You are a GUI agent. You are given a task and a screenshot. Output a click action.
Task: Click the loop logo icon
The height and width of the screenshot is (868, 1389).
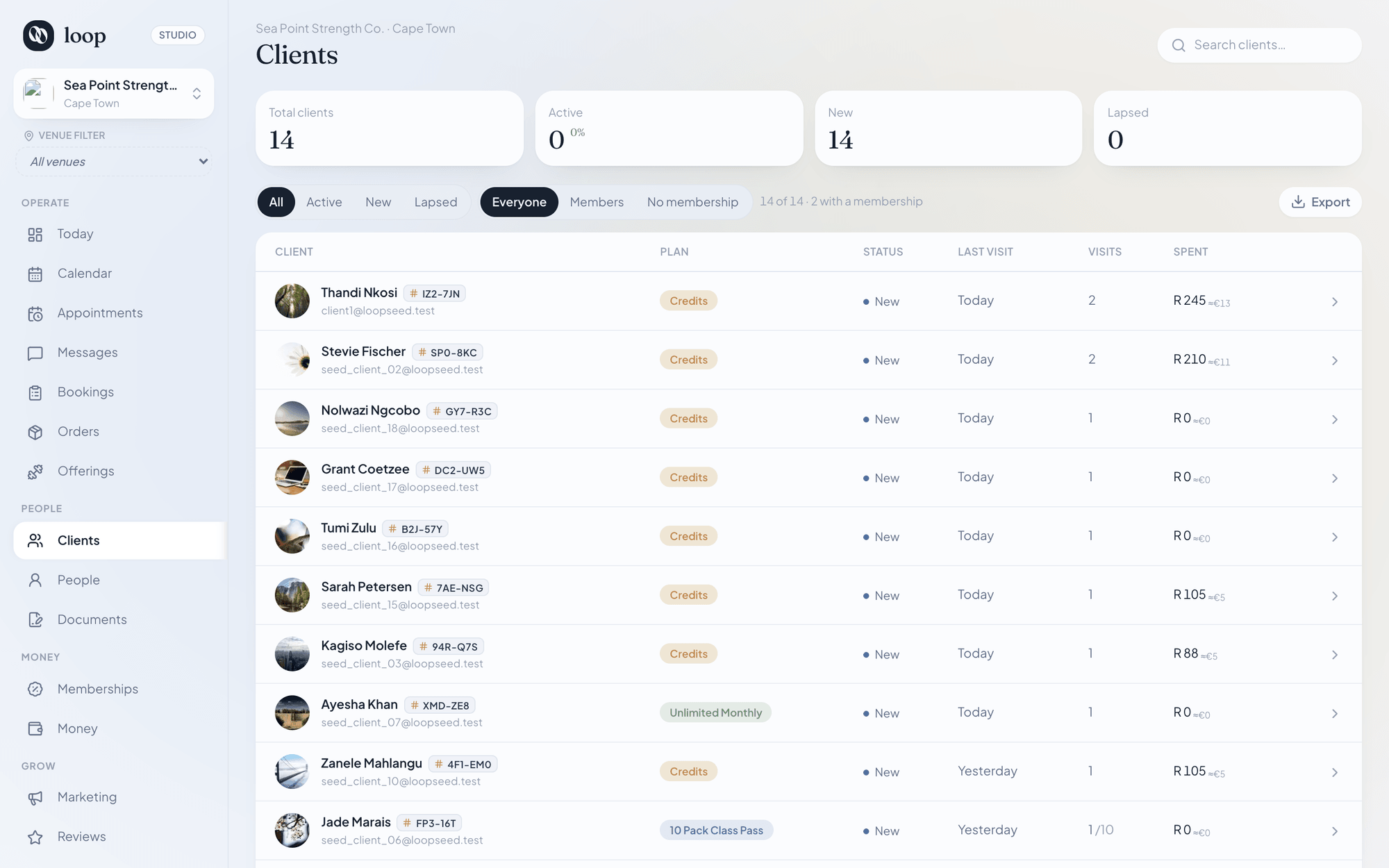(x=38, y=35)
